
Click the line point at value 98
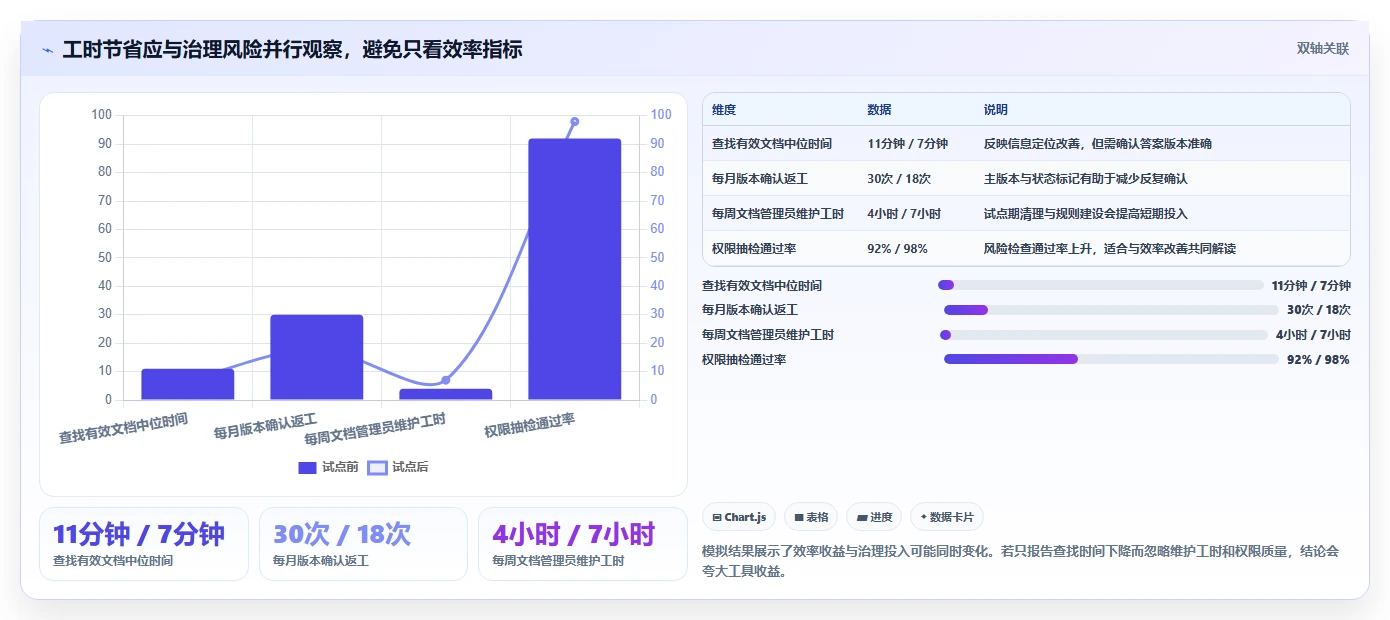(x=575, y=121)
